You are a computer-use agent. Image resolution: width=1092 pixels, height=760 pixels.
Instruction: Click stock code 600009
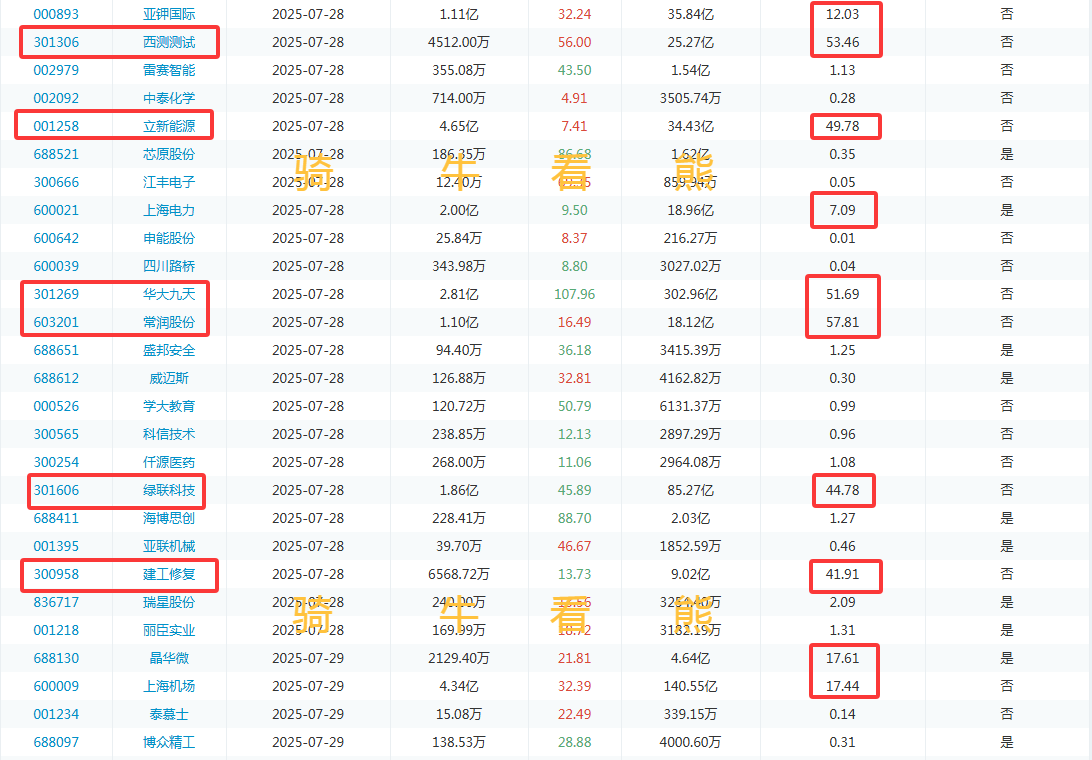pyautogui.click(x=56, y=686)
